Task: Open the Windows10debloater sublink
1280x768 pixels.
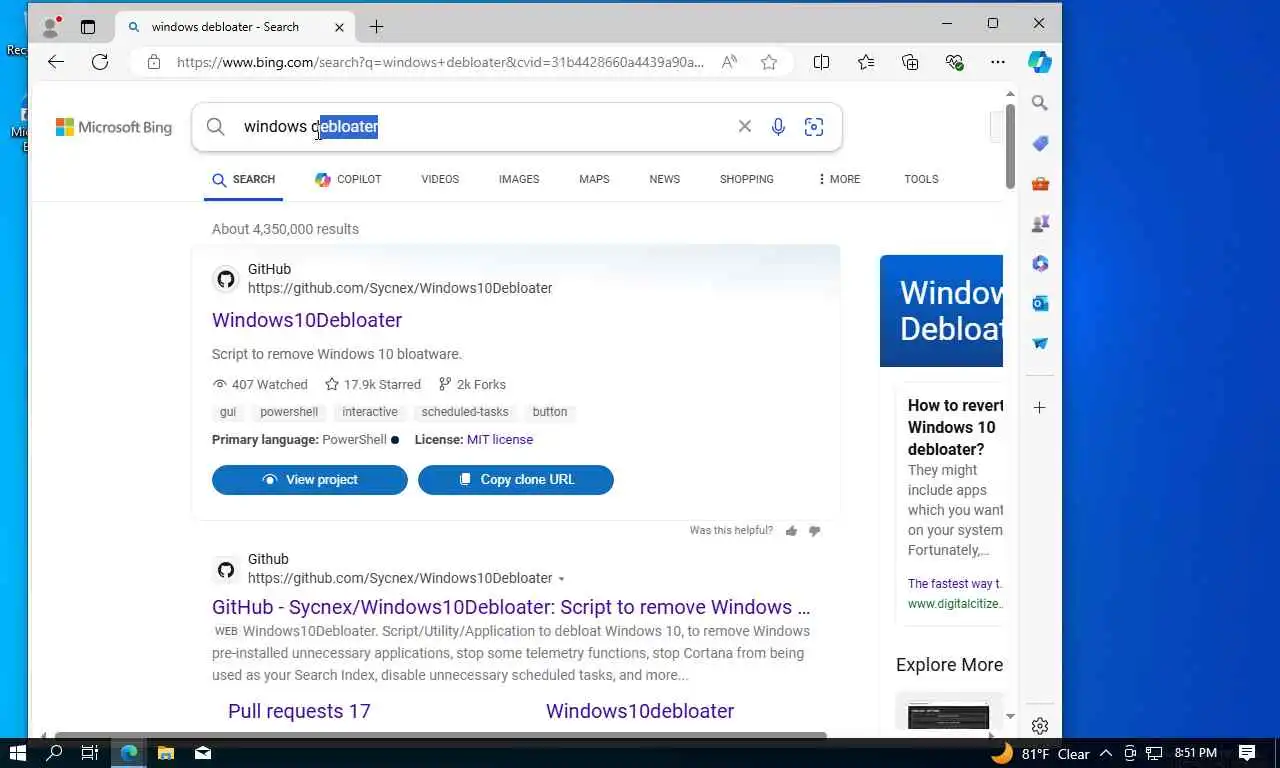Action: click(x=640, y=711)
